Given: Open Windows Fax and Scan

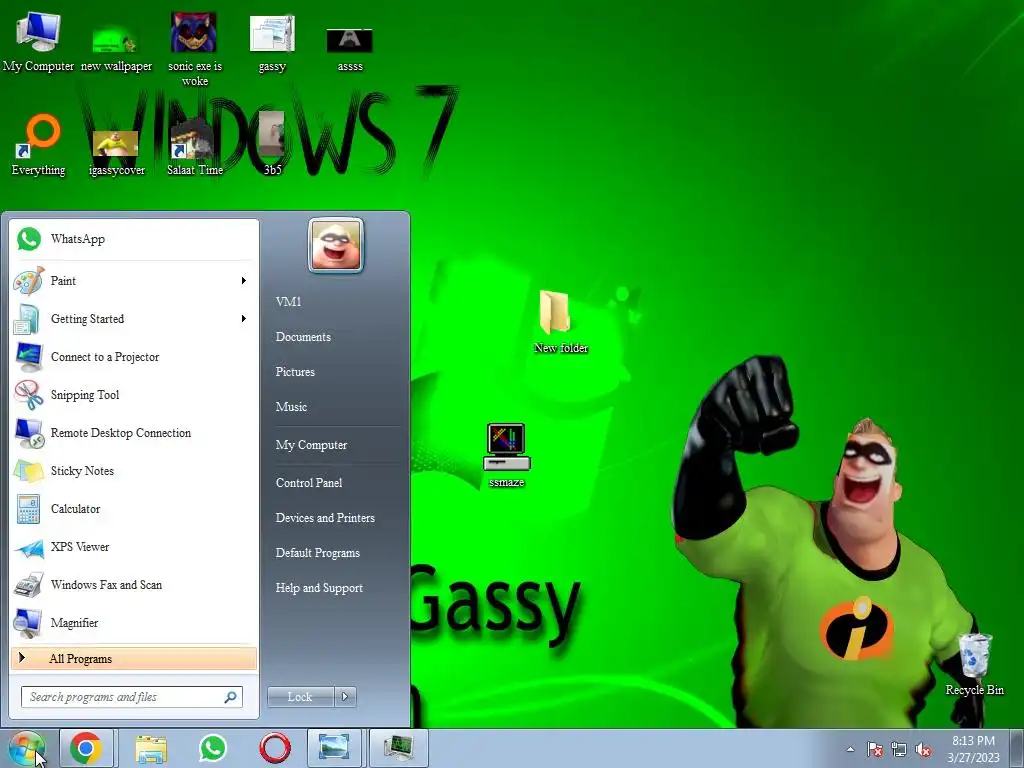Looking at the screenshot, I should pyautogui.click(x=133, y=584).
